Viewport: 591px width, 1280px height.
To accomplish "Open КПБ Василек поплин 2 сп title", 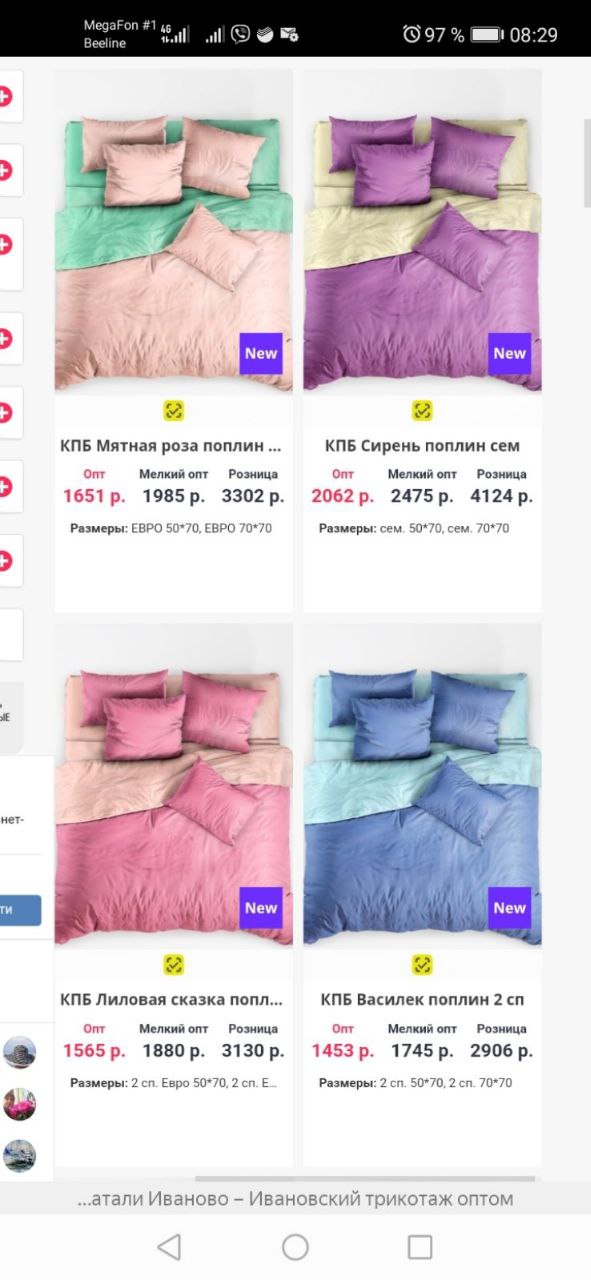I will point(422,999).
